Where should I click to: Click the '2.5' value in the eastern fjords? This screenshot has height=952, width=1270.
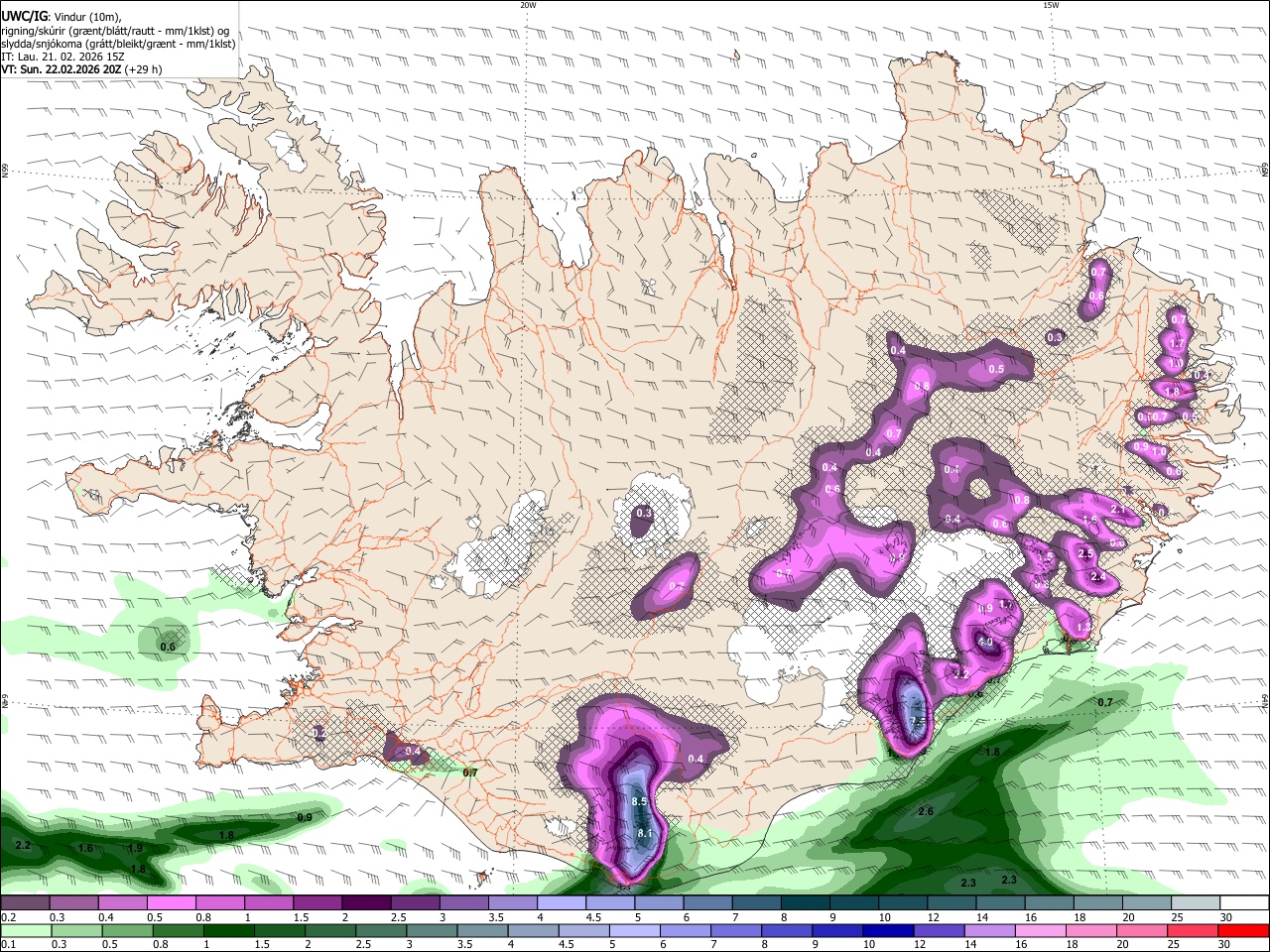click(1084, 553)
